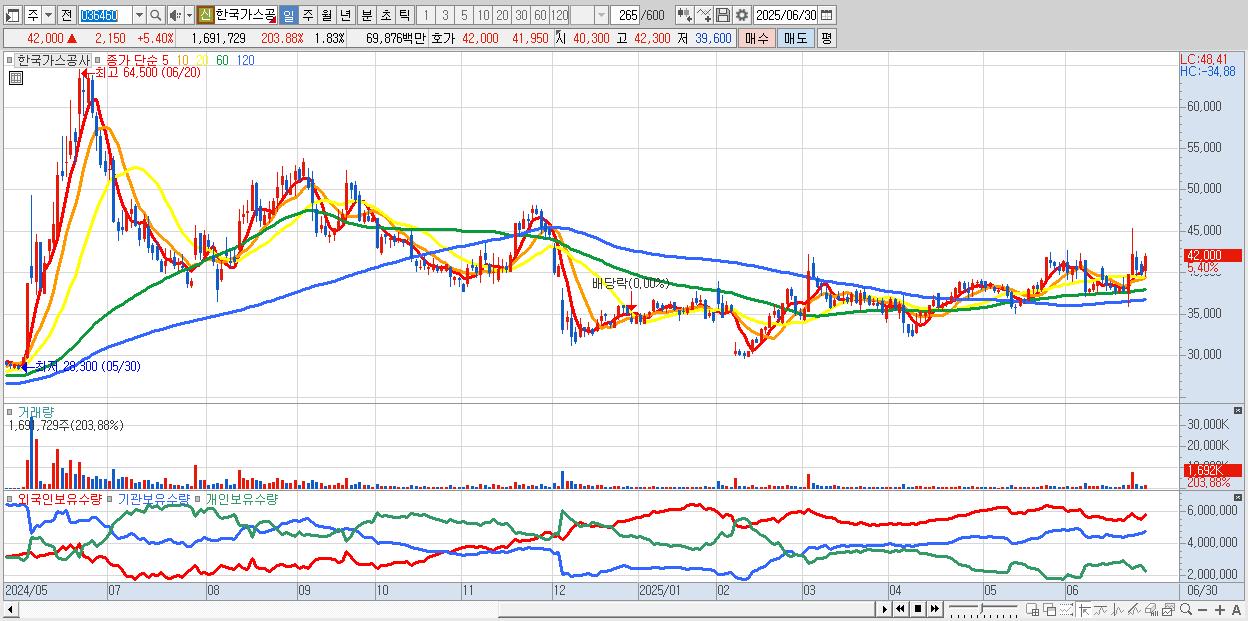Screen dimensions: 1248x621
Task: Click the 전 button beside the code field
Action: (x=66, y=15)
